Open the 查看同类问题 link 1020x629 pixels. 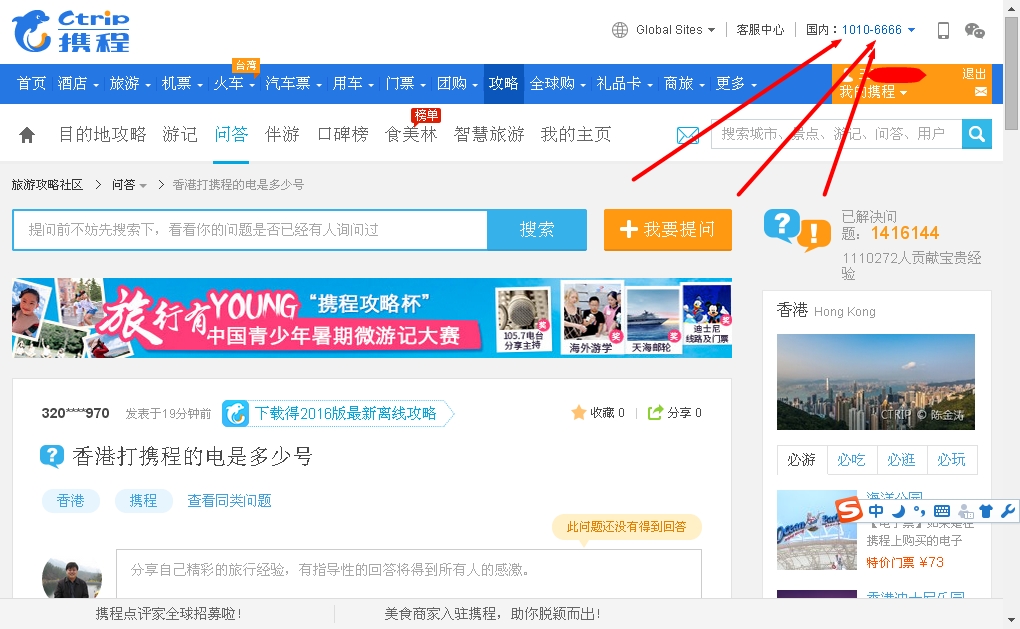pyautogui.click(x=229, y=500)
